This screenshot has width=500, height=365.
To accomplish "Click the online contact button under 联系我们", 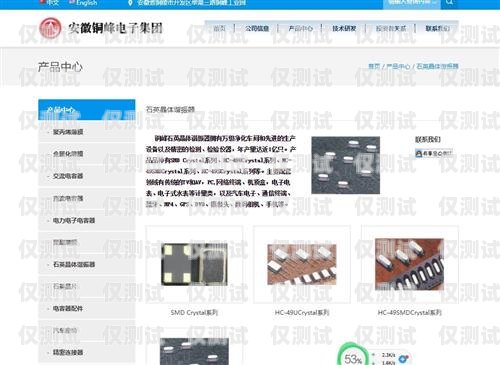I will (x=434, y=153).
